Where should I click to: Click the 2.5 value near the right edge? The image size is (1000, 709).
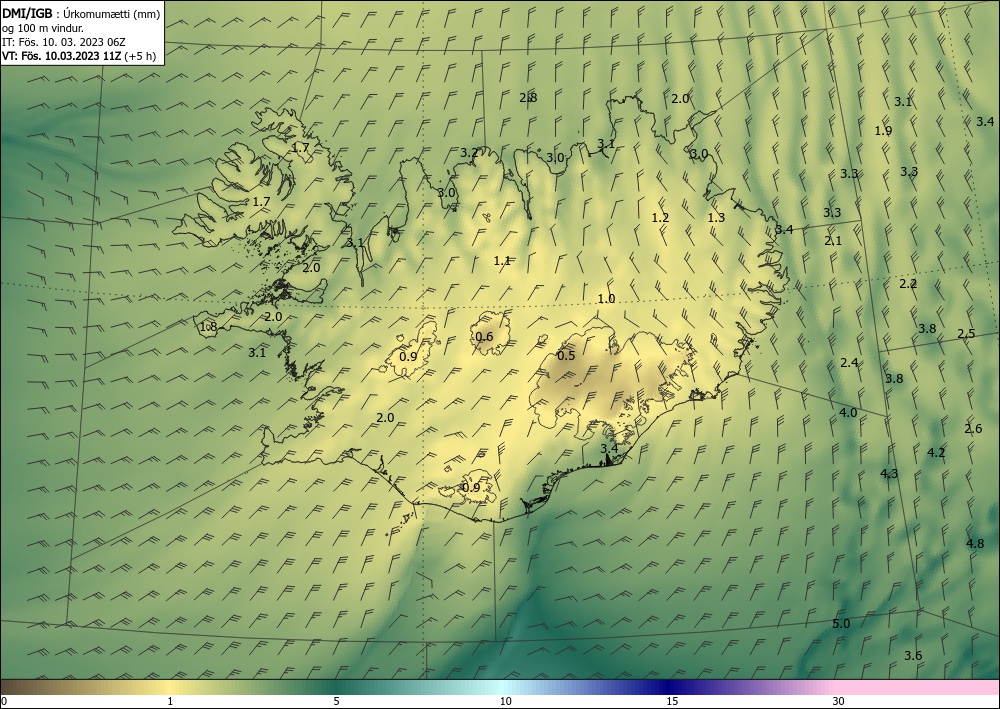click(x=966, y=333)
